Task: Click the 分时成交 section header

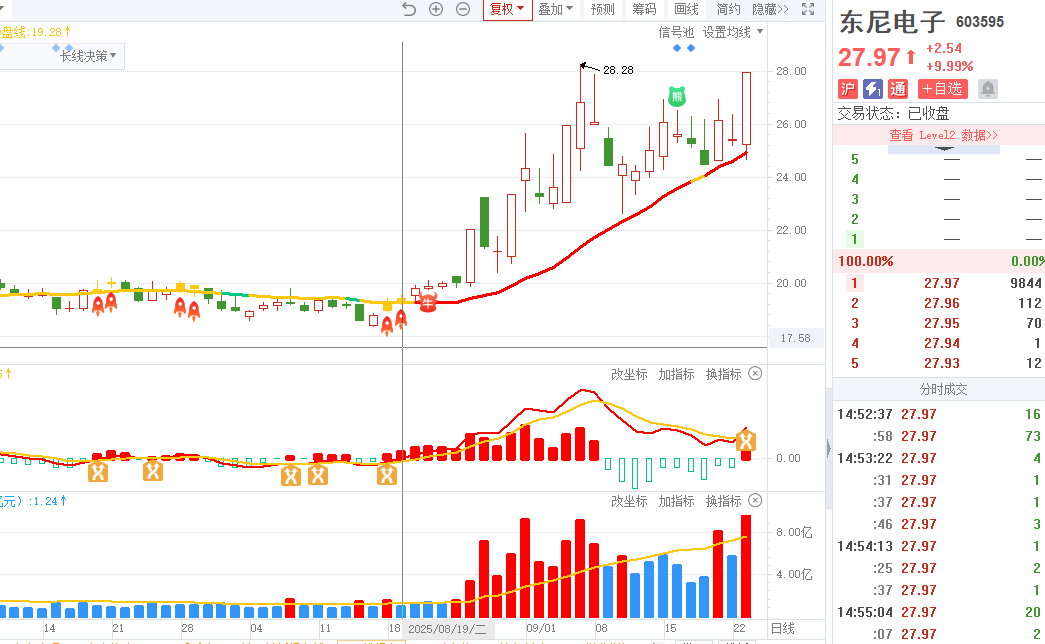Action: click(943, 389)
